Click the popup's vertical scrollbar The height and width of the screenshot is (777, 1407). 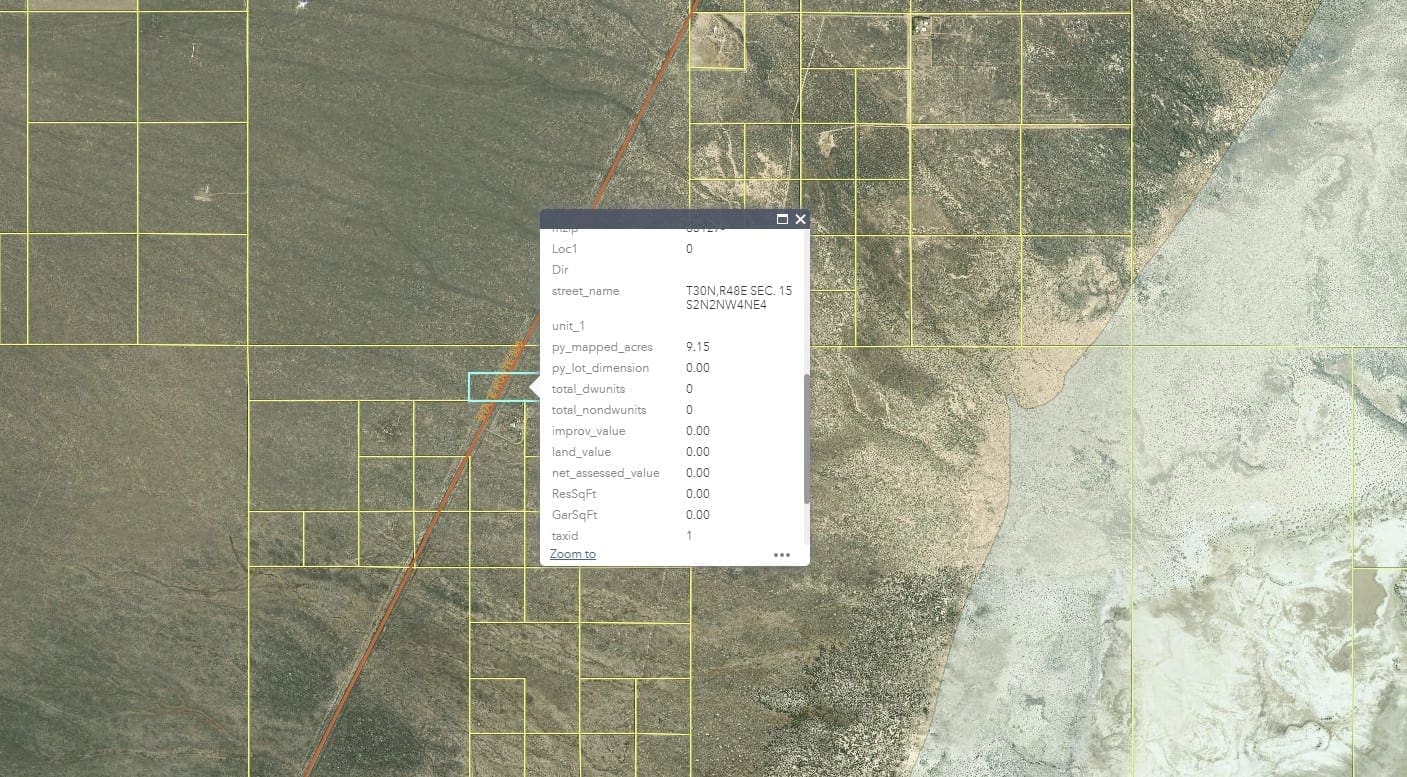click(806, 439)
